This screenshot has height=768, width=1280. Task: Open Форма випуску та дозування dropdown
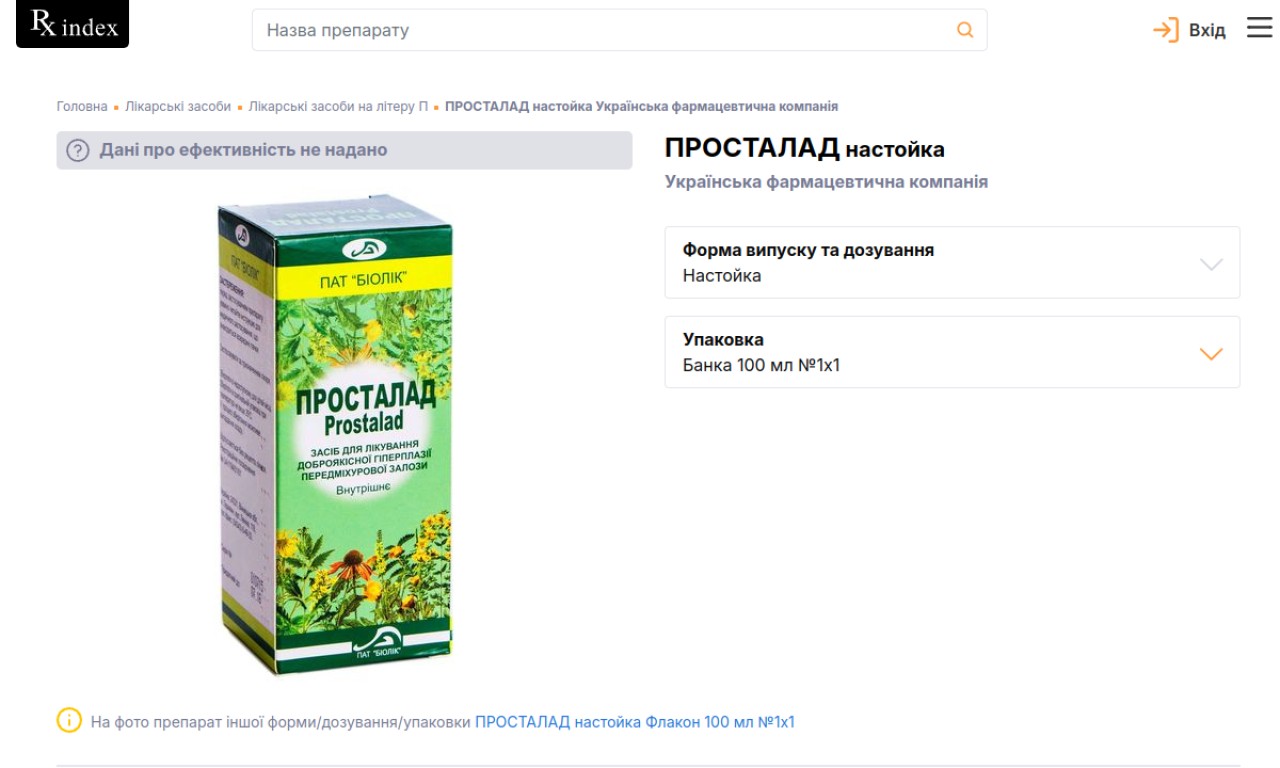click(952, 262)
